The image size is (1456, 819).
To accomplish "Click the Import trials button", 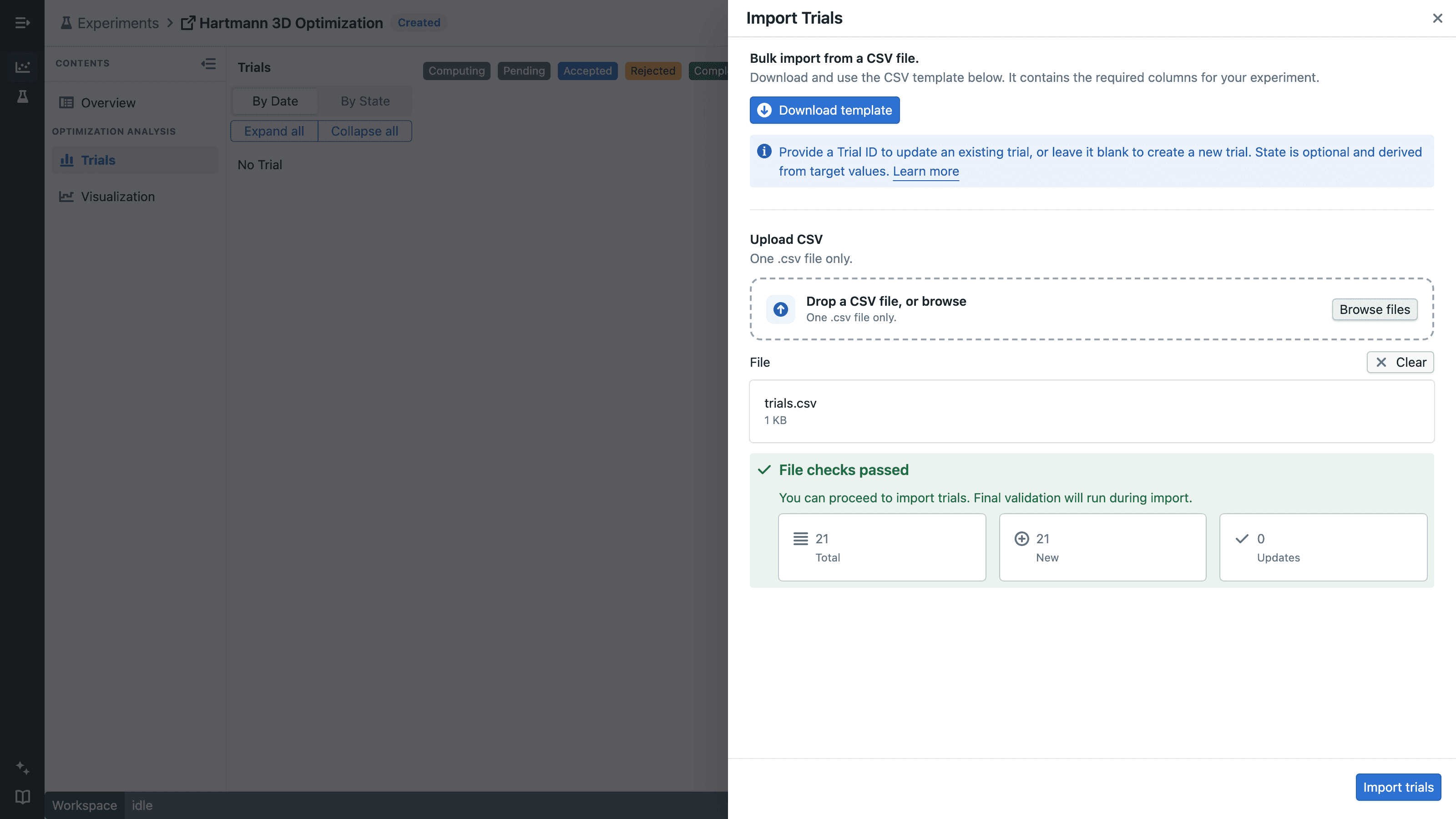I will 1398,787.
